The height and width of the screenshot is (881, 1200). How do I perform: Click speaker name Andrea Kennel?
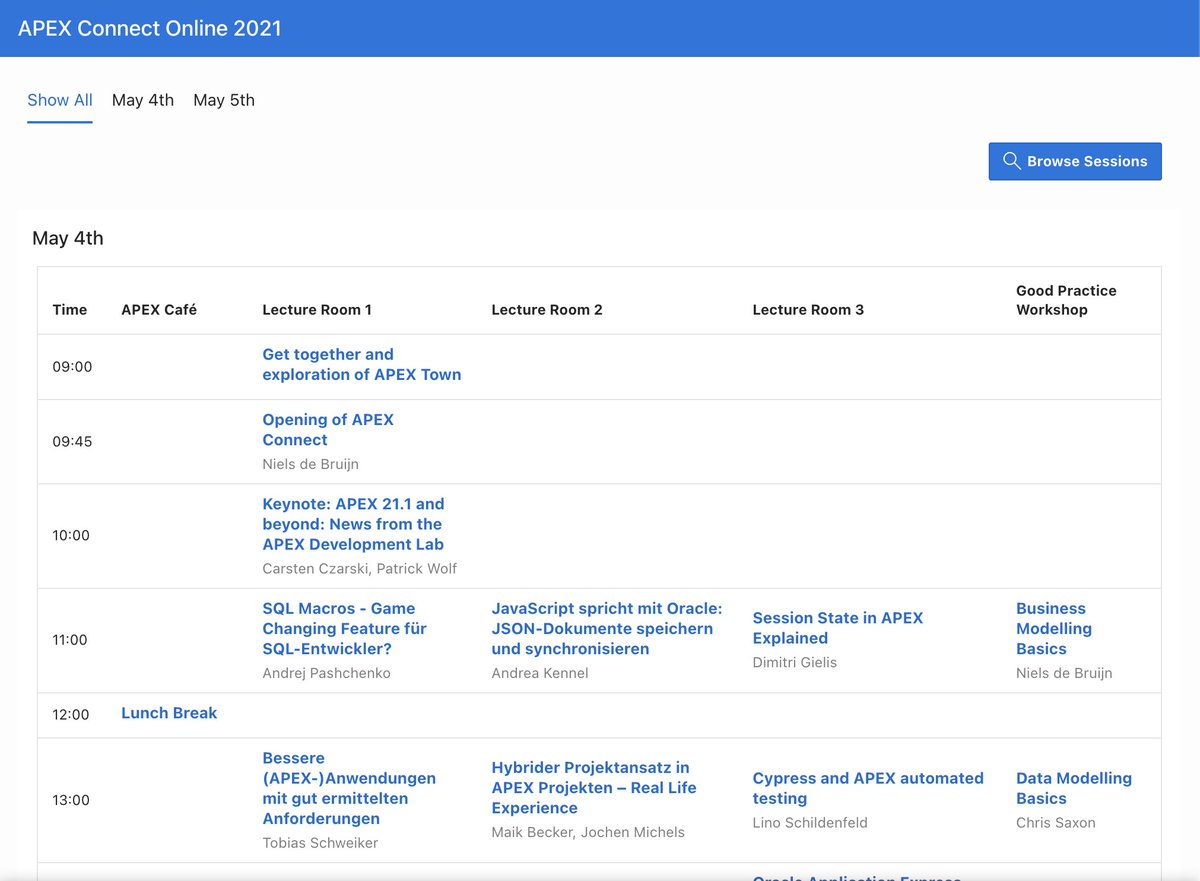point(540,673)
